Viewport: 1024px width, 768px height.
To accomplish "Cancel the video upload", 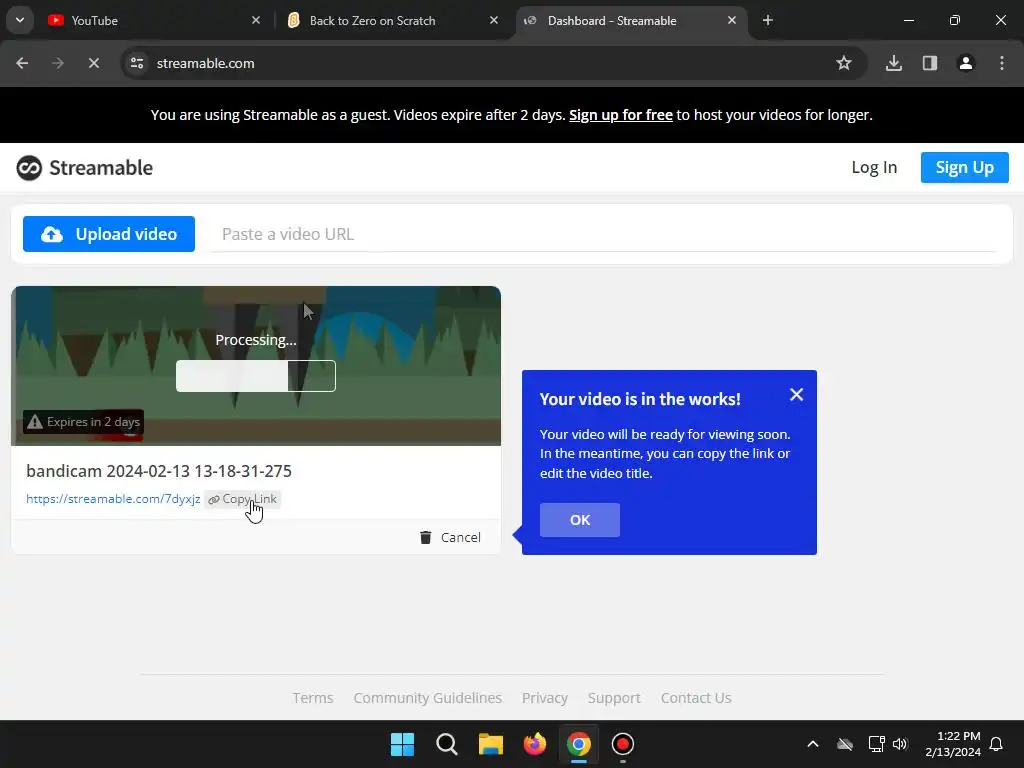I will [x=450, y=537].
